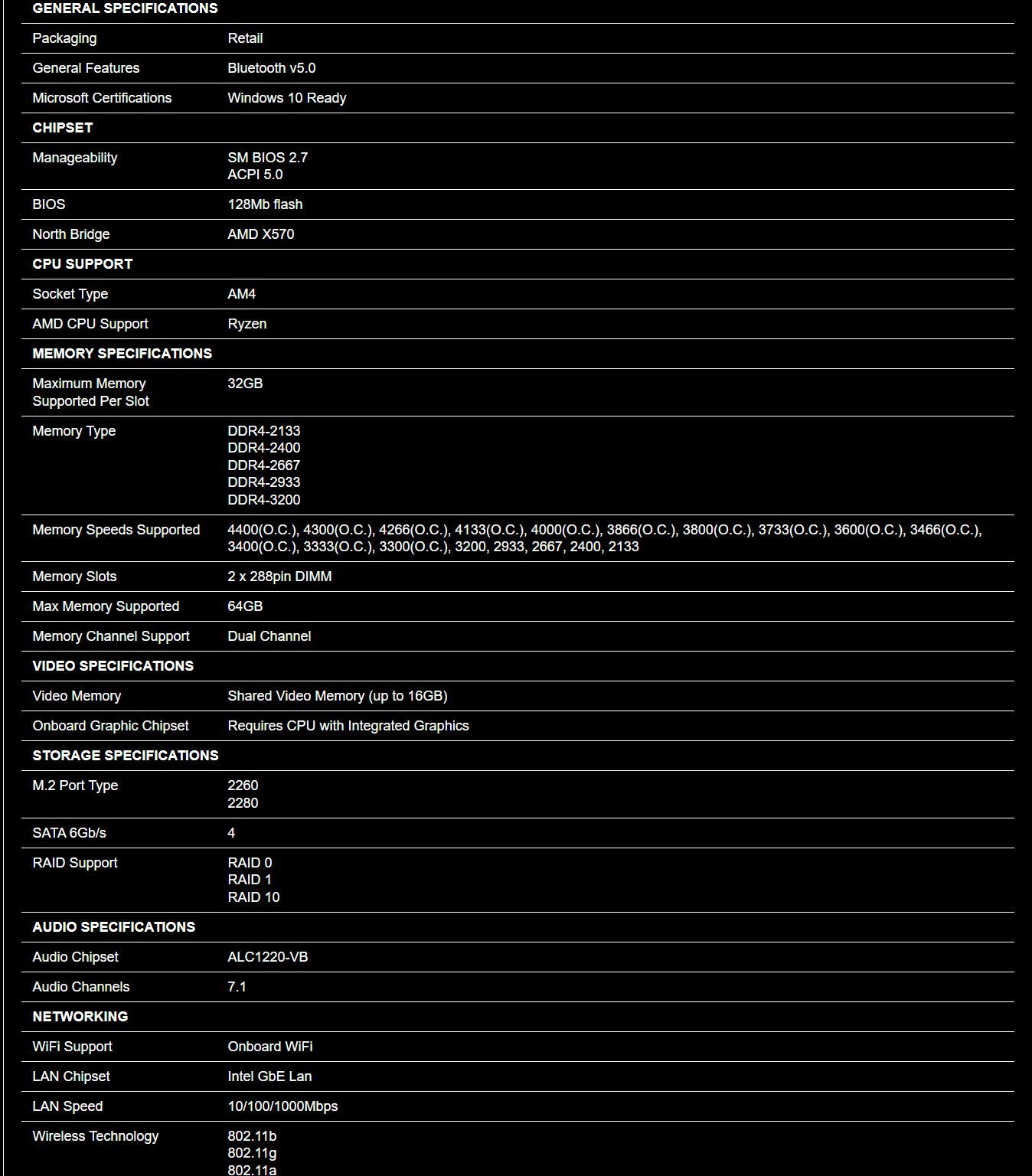Select the 'Video Memory' label
The height and width of the screenshot is (1176, 1032).
[77, 696]
